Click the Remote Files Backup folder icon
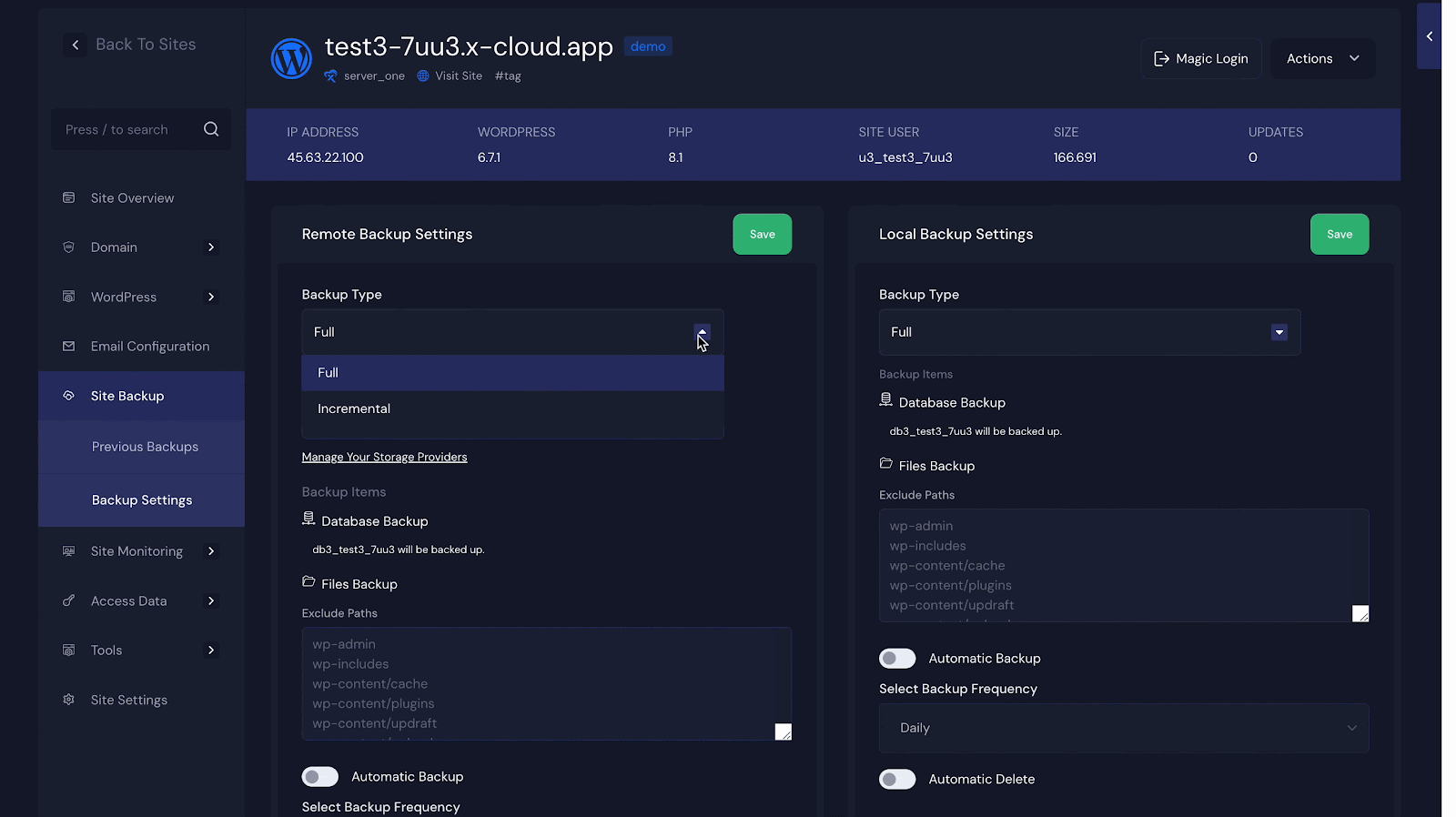This screenshot has height=817, width=1456. point(308,581)
